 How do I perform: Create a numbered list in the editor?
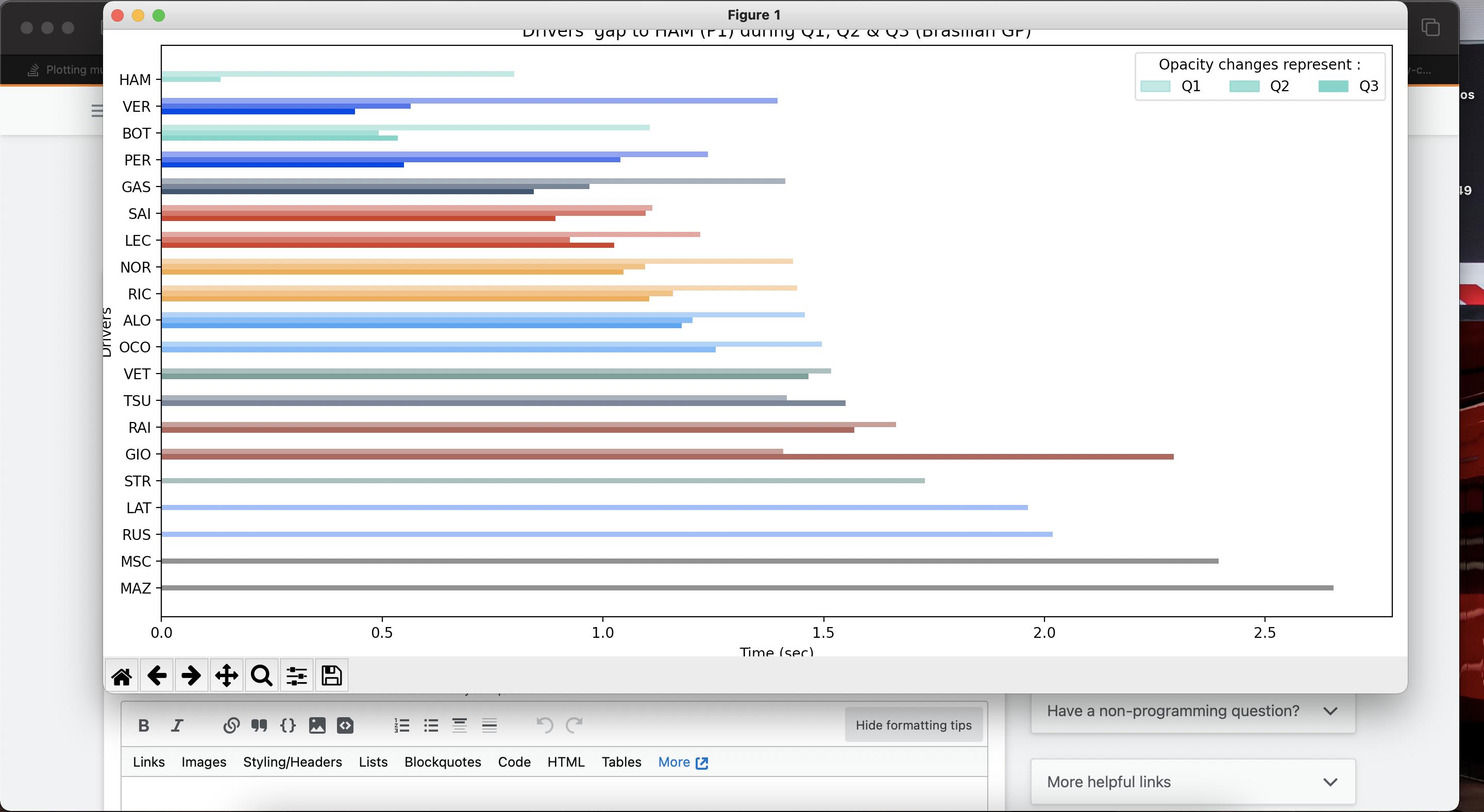pyautogui.click(x=401, y=725)
